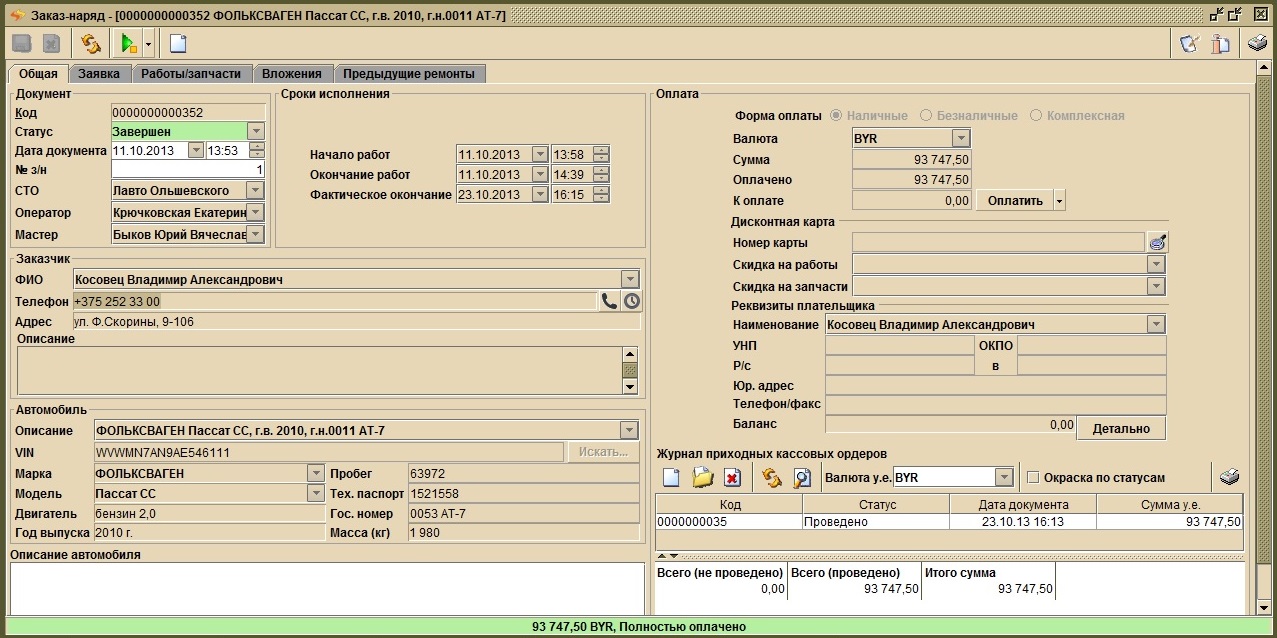This screenshot has width=1277, height=638.
Task: Open the Вложения tab
Action: pyautogui.click(x=292, y=73)
